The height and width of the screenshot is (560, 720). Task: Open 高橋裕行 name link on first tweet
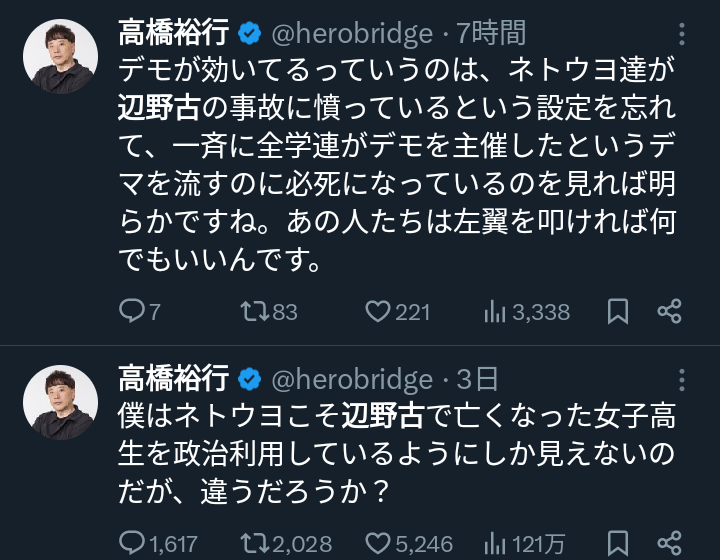coord(174,33)
